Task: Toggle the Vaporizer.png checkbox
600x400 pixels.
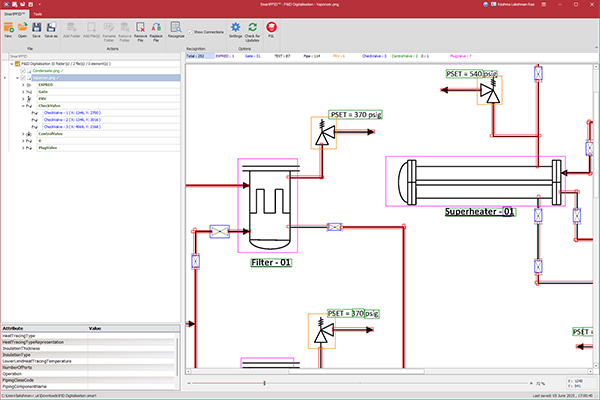Action: [x=23, y=78]
